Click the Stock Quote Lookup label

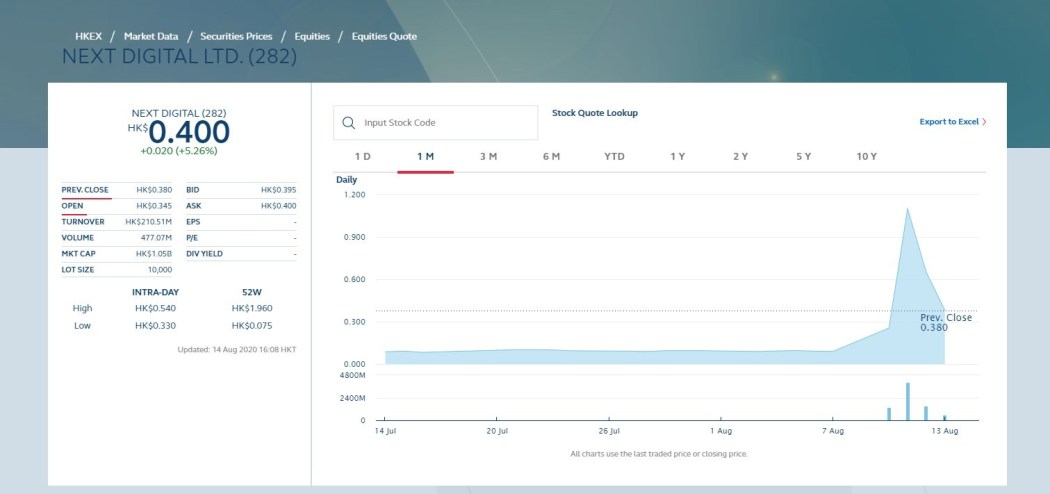[595, 113]
